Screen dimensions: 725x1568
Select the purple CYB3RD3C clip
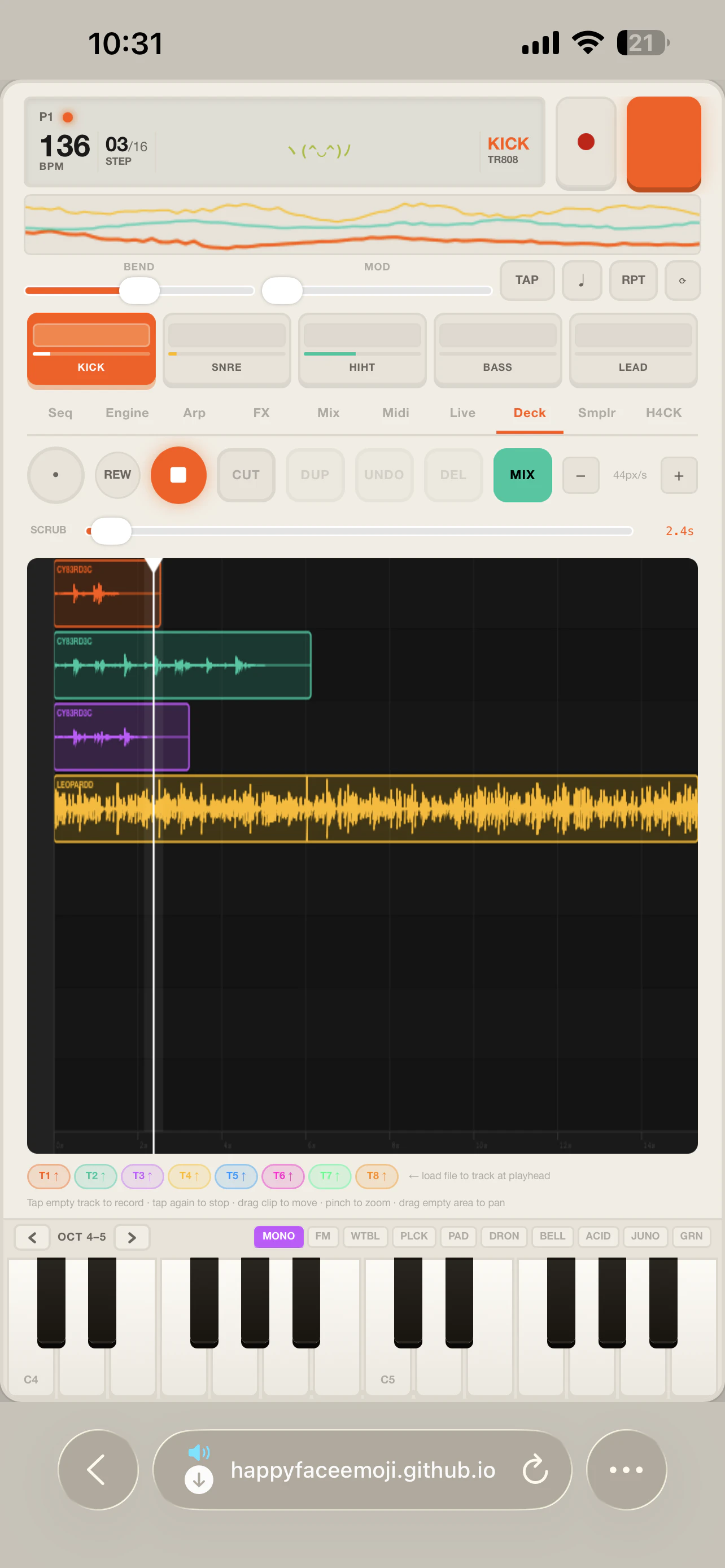(x=122, y=737)
